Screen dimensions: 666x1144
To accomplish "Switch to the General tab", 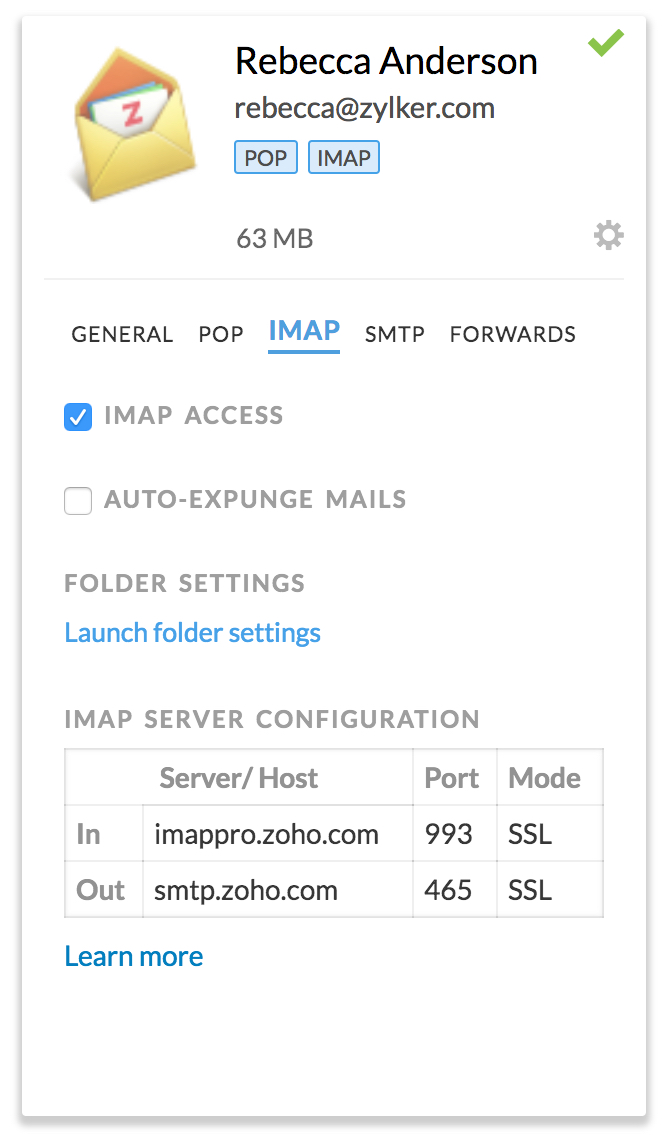I will click(x=122, y=335).
